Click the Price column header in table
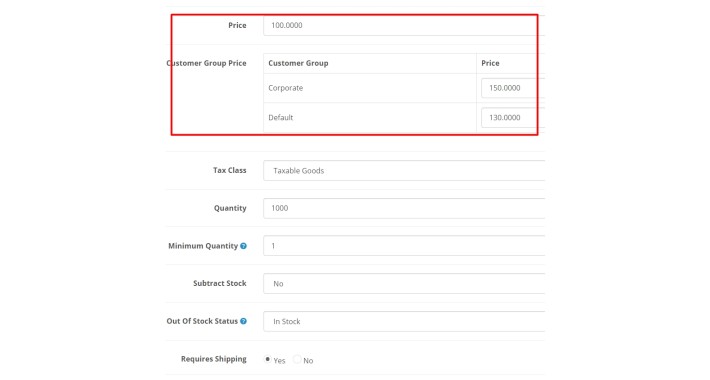 point(511,63)
